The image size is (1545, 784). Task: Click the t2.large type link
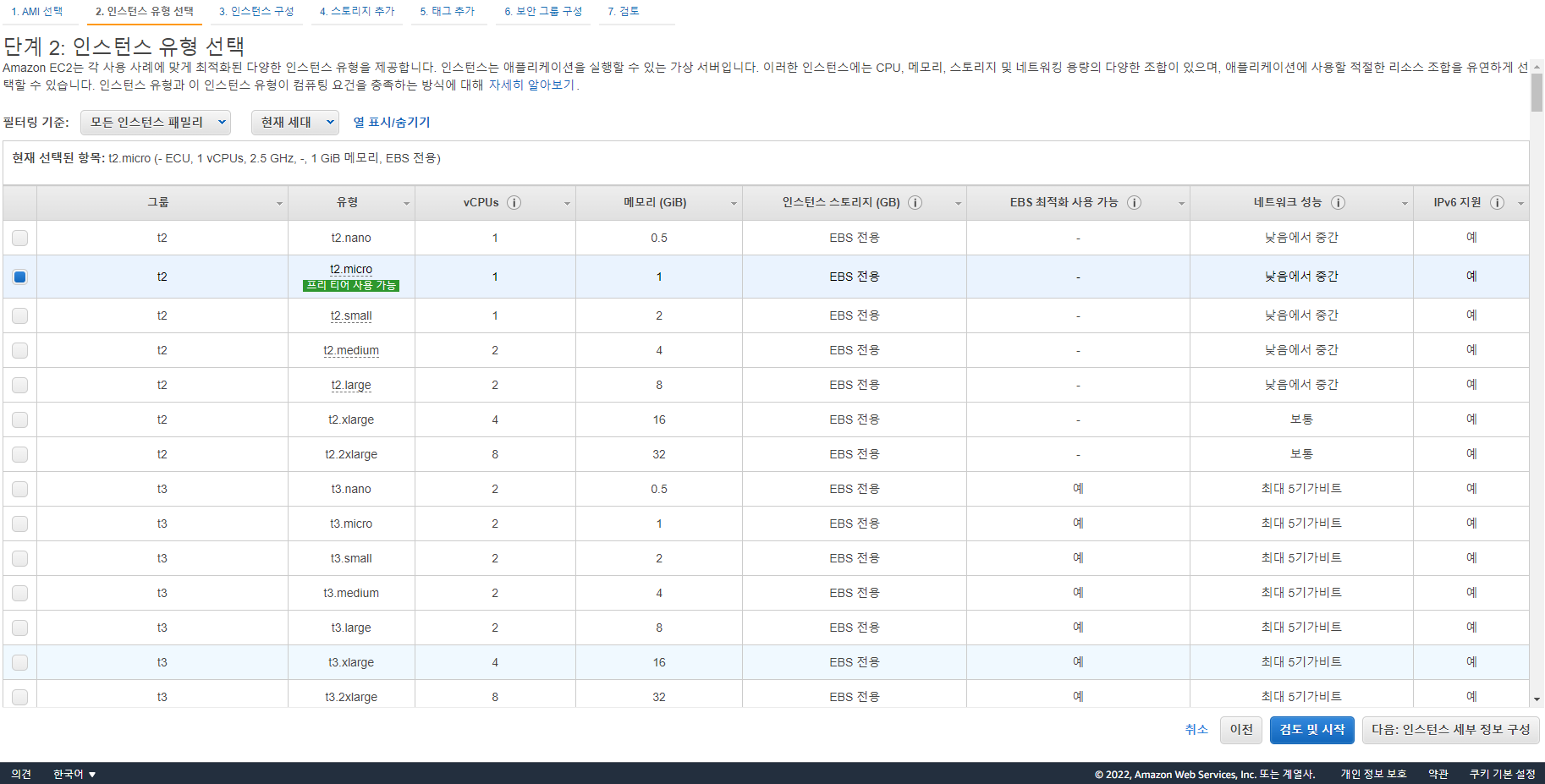click(351, 386)
